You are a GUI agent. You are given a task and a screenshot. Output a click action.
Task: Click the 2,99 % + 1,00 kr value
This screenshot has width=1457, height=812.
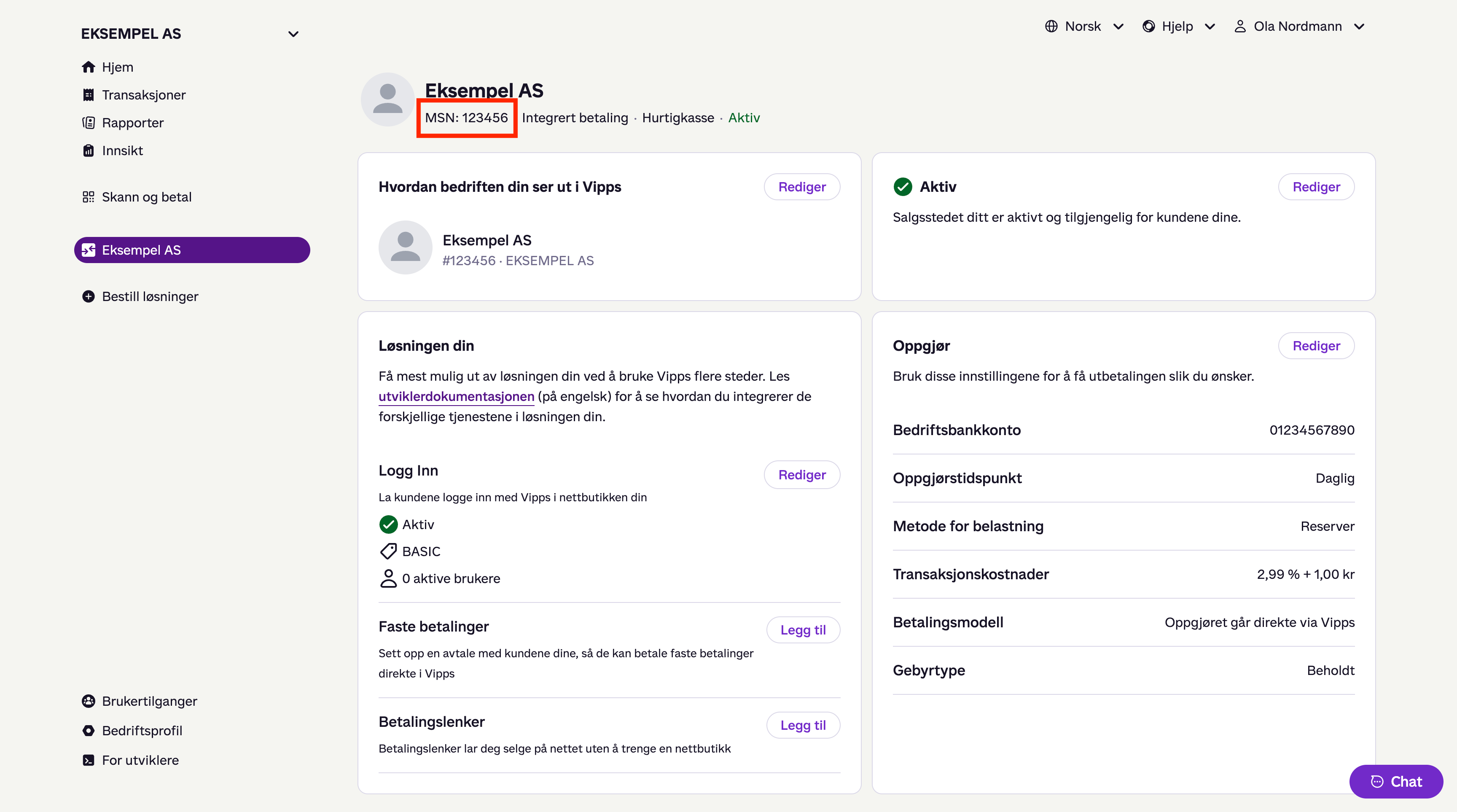click(x=1305, y=575)
